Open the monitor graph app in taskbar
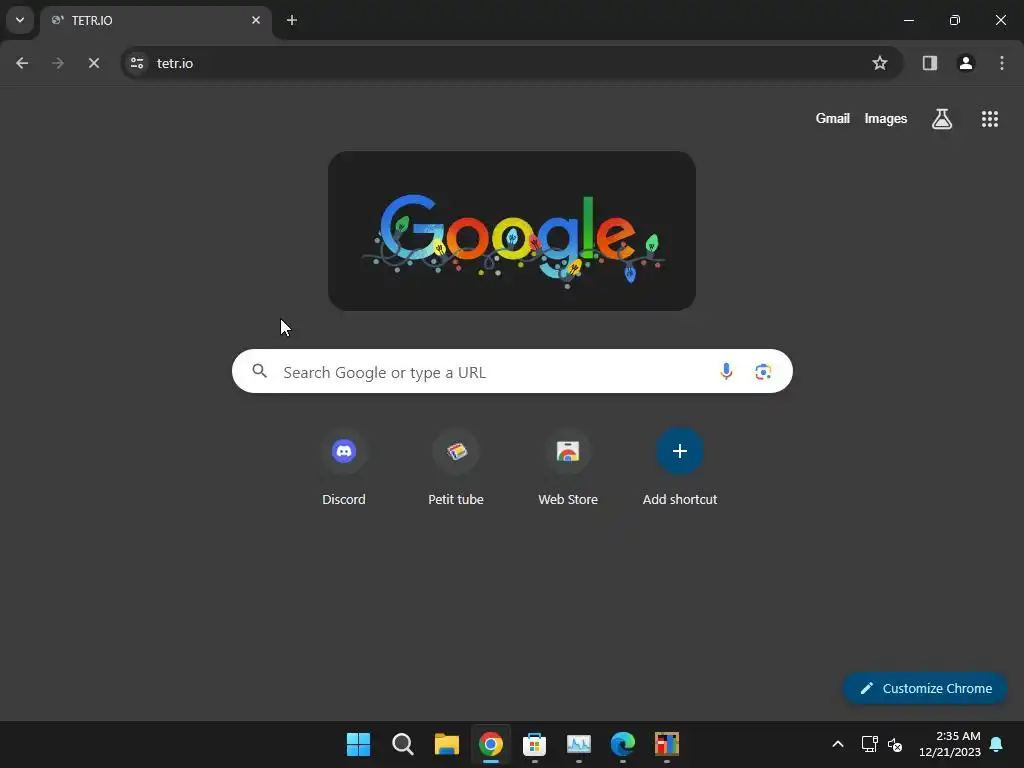The width and height of the screenshot is (1024, 768). [579, 744]
